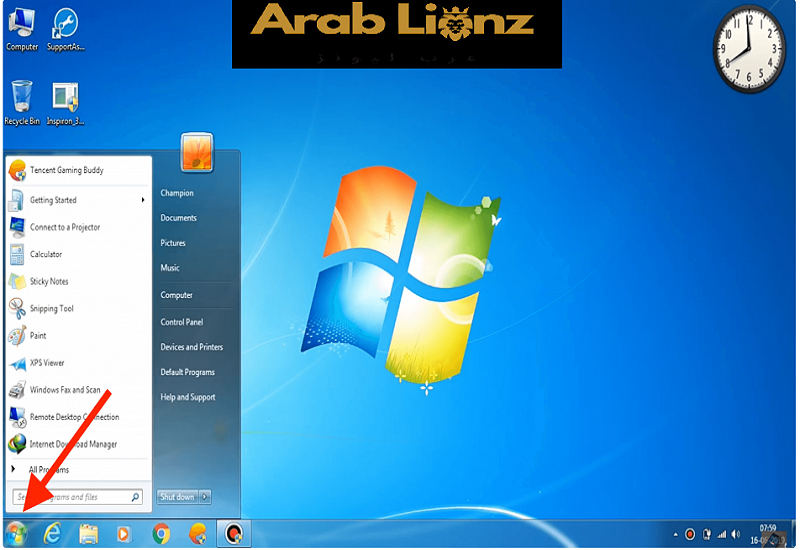
Task: Open Sticky Notes from Start menu
Action: tap(79, 281)
